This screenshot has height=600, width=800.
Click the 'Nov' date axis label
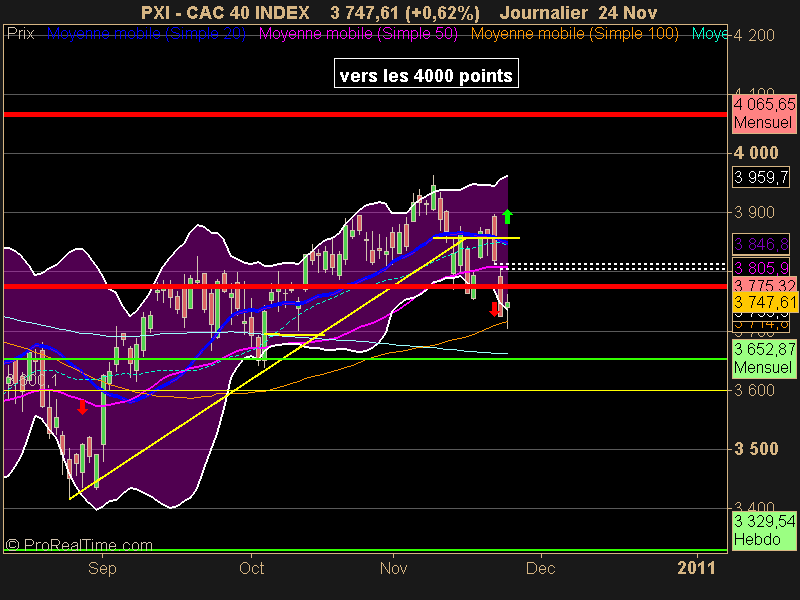coord(393,568)
